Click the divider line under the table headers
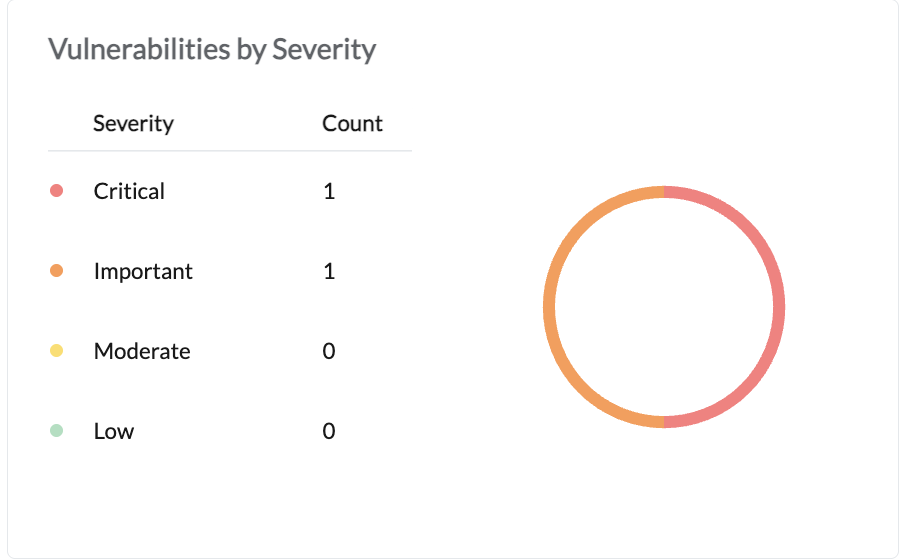Screen dimensions: 906x559 click(x=230, y=151)
